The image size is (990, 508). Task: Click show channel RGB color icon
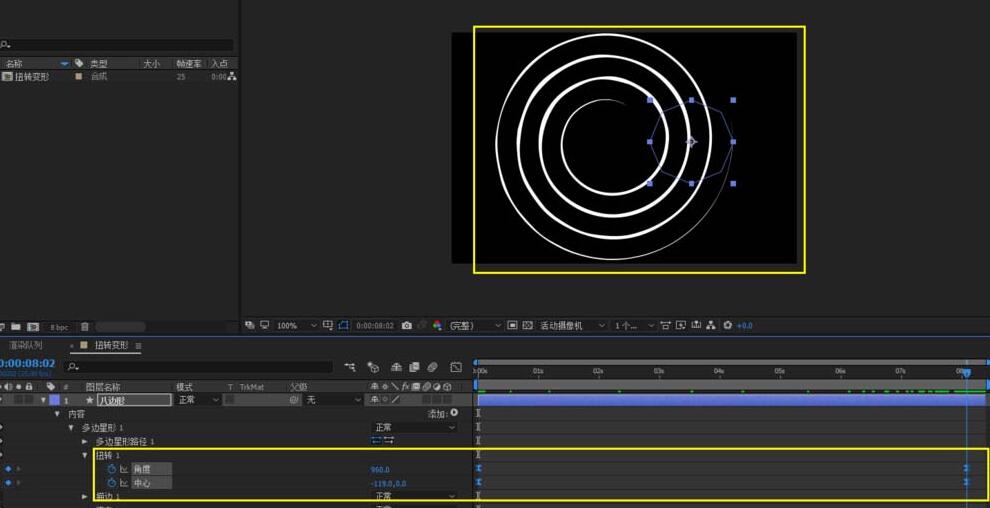point(437,326)
